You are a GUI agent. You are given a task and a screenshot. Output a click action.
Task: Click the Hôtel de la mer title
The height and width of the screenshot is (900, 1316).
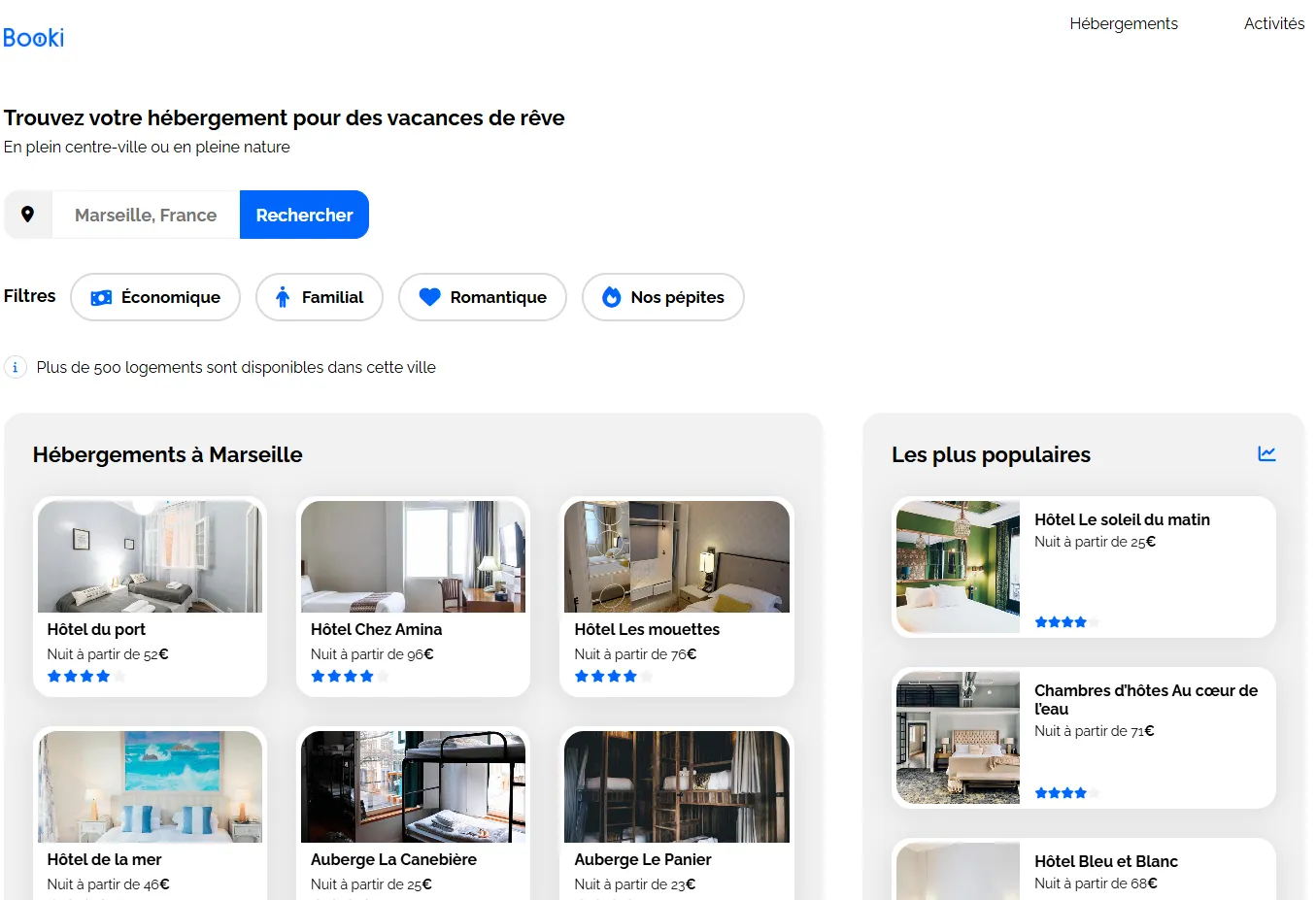click(x=104, y=859)
